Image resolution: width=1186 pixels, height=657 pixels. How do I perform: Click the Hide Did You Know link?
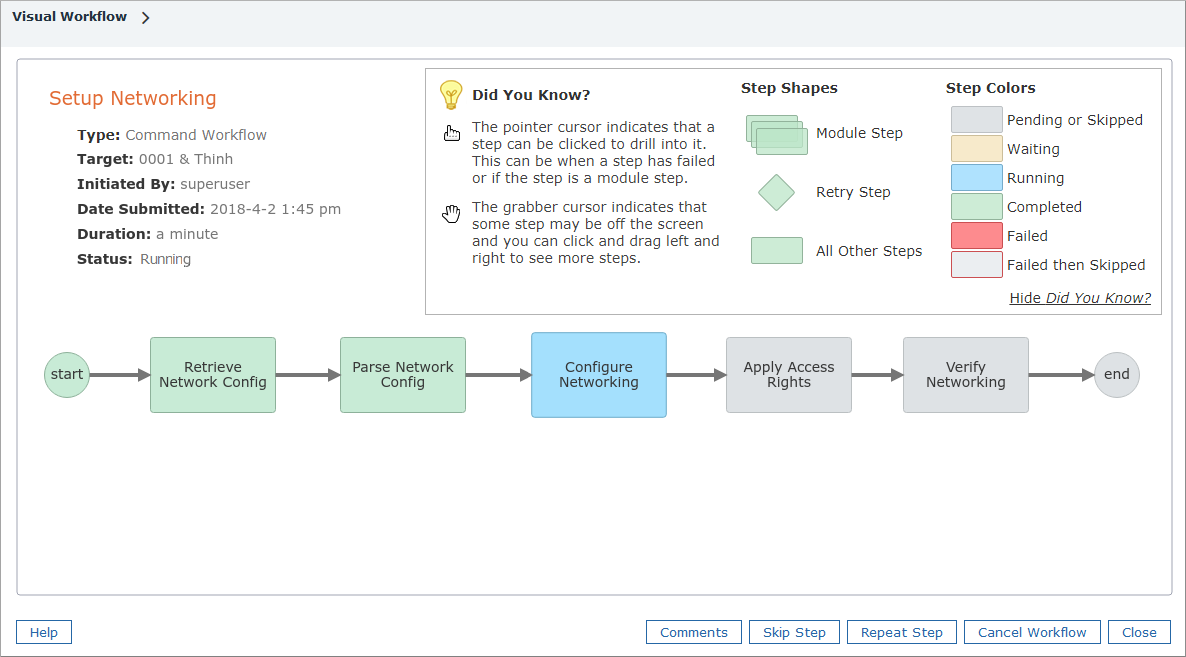tap(1080, 298)
